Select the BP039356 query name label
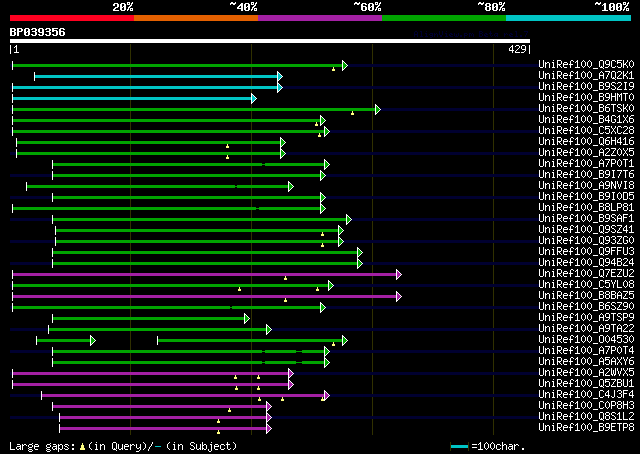 [x=38, y=32]
